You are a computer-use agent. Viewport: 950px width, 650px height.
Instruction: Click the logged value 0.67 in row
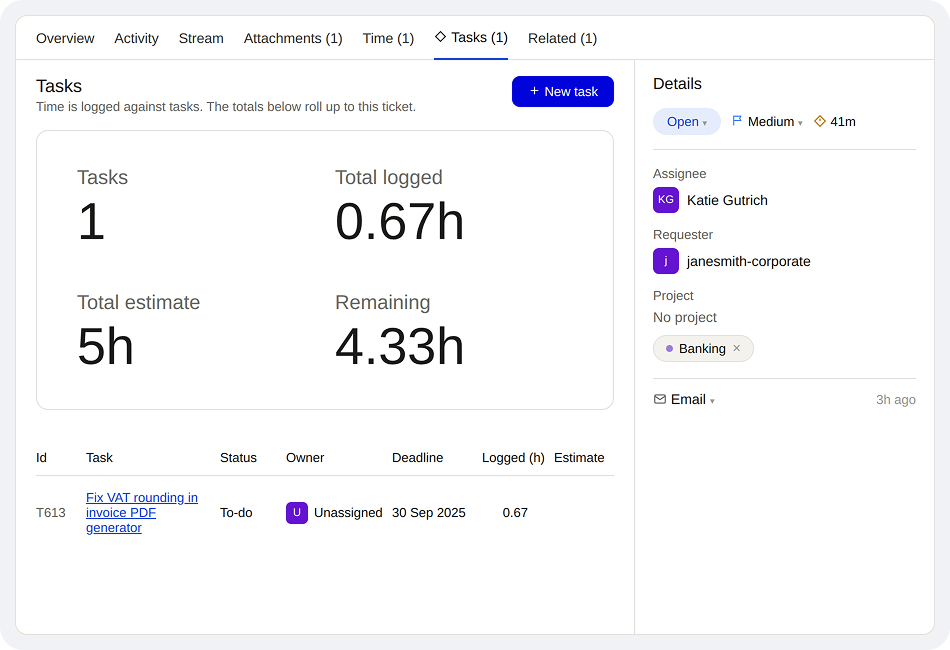tap(515, 513)
